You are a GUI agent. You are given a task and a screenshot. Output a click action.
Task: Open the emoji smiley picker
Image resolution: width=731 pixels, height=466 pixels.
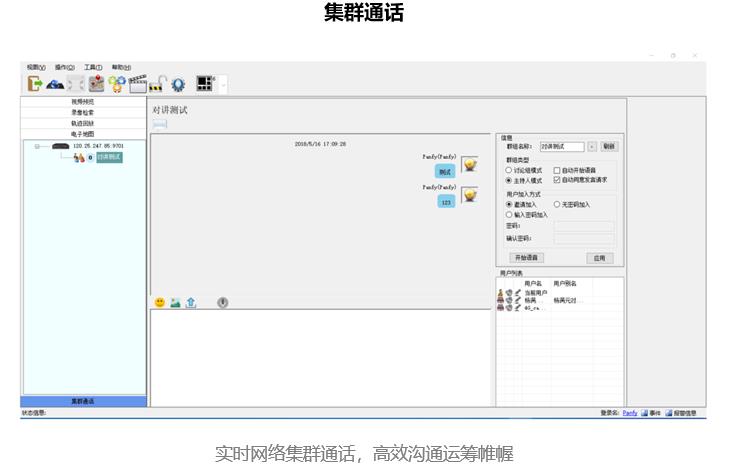(159, 303)
